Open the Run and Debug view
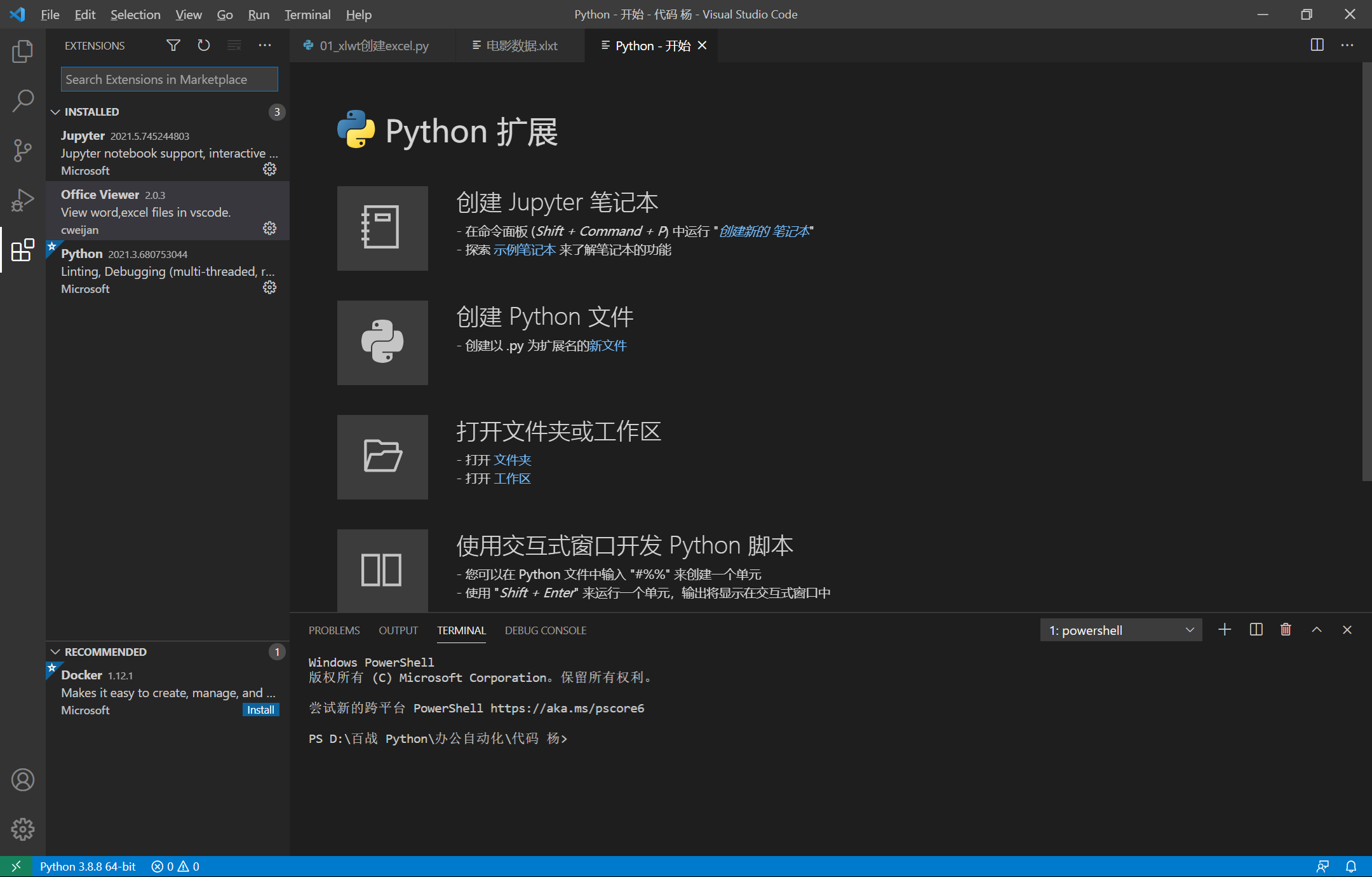This screenshot has width=1372, height=877. pyautogui.click(x=23, y=200)
